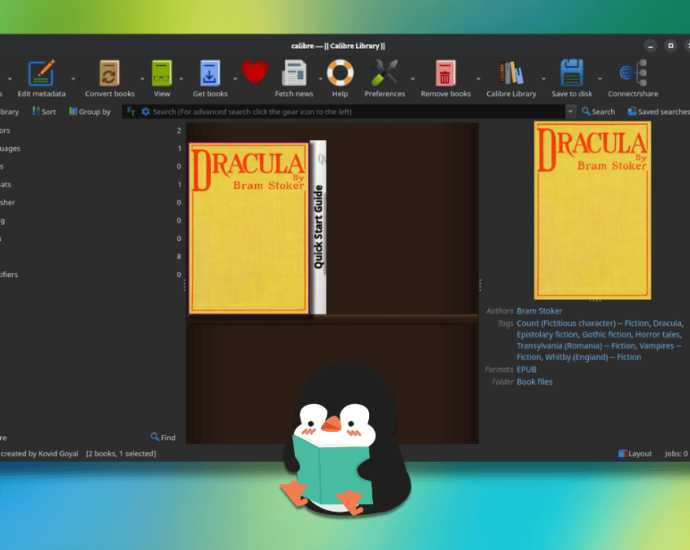The image size is (690, 550).
Task: Open the search history dropdown
Action: tap(570, 112)
